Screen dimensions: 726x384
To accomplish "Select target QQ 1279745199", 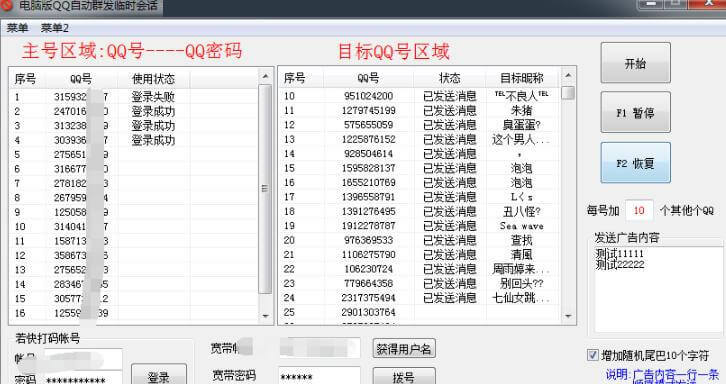I will point(369,110).
